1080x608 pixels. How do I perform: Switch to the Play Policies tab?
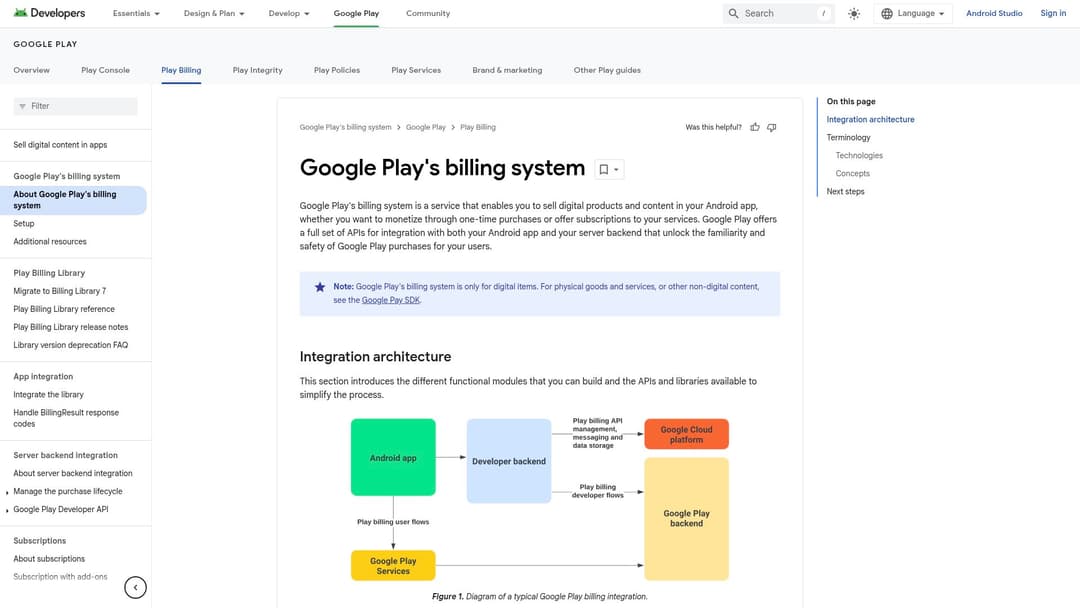click(337, 70)
